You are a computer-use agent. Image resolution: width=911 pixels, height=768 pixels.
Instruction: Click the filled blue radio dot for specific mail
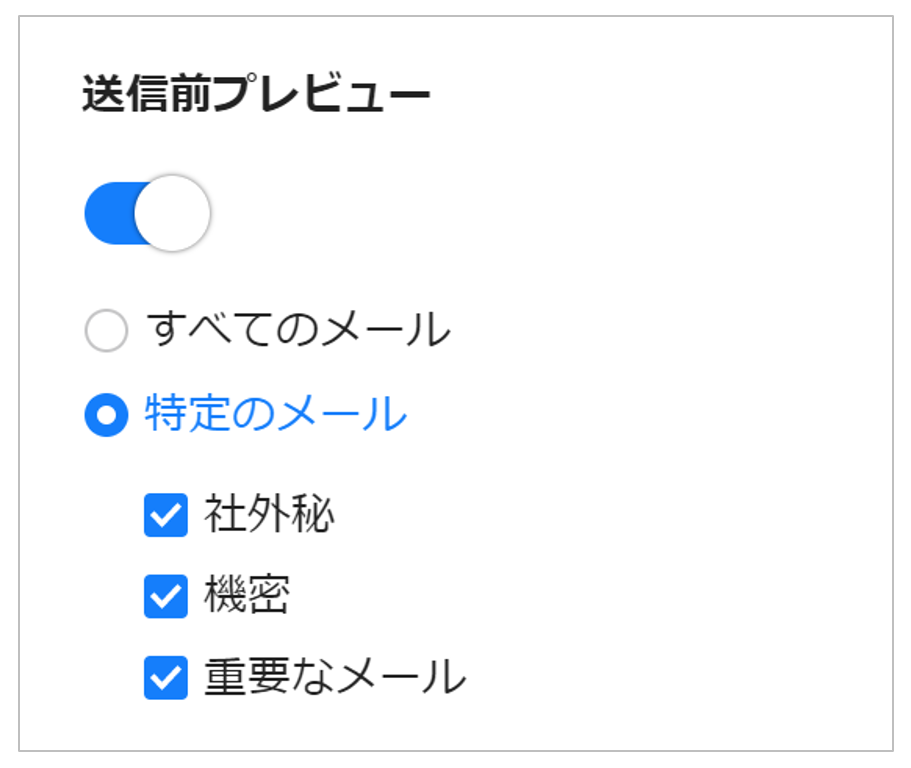tap(106, 415)
